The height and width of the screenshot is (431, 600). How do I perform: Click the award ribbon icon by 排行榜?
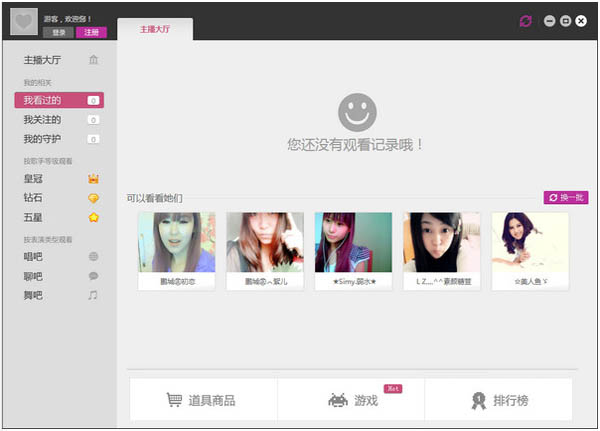(x=478, y=401)
